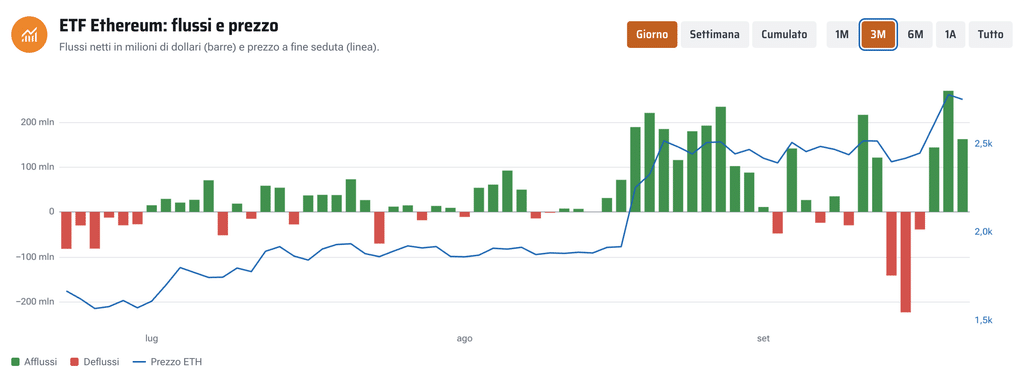Select the Giorno view button
This screenshot has height=377, width=1024.
(652, 35)
